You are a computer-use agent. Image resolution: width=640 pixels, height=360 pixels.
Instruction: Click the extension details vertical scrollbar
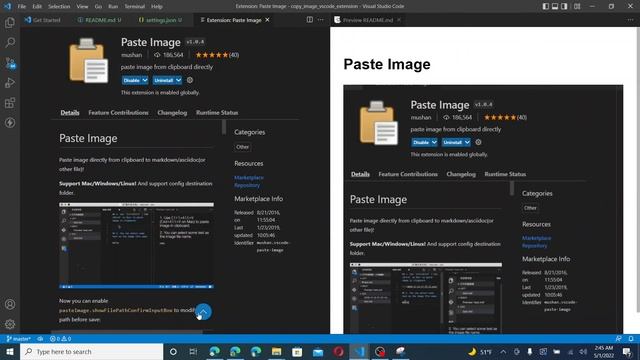[x=224, y=127]
